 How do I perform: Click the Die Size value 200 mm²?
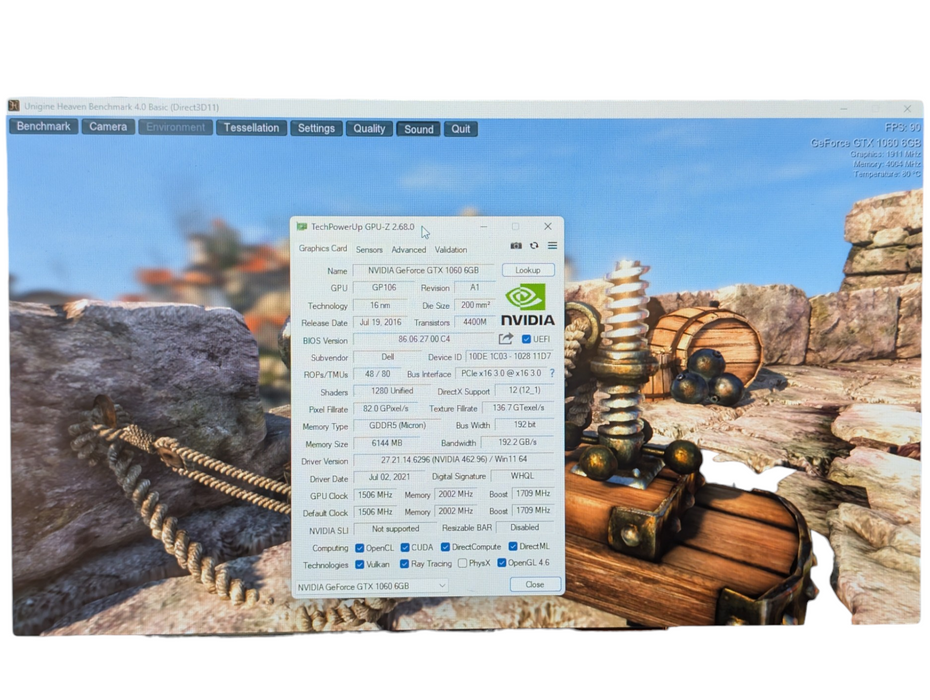pos(475,305)
